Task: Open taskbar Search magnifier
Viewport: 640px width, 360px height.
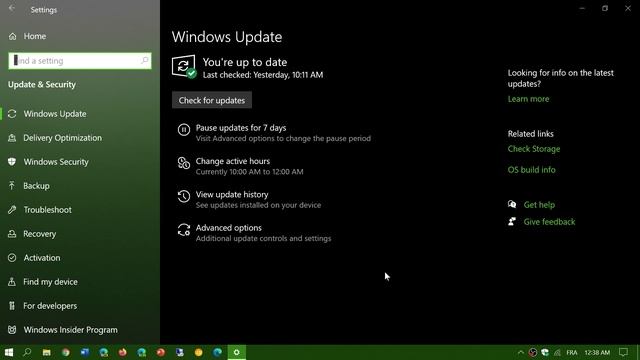Action: (27, 352)
